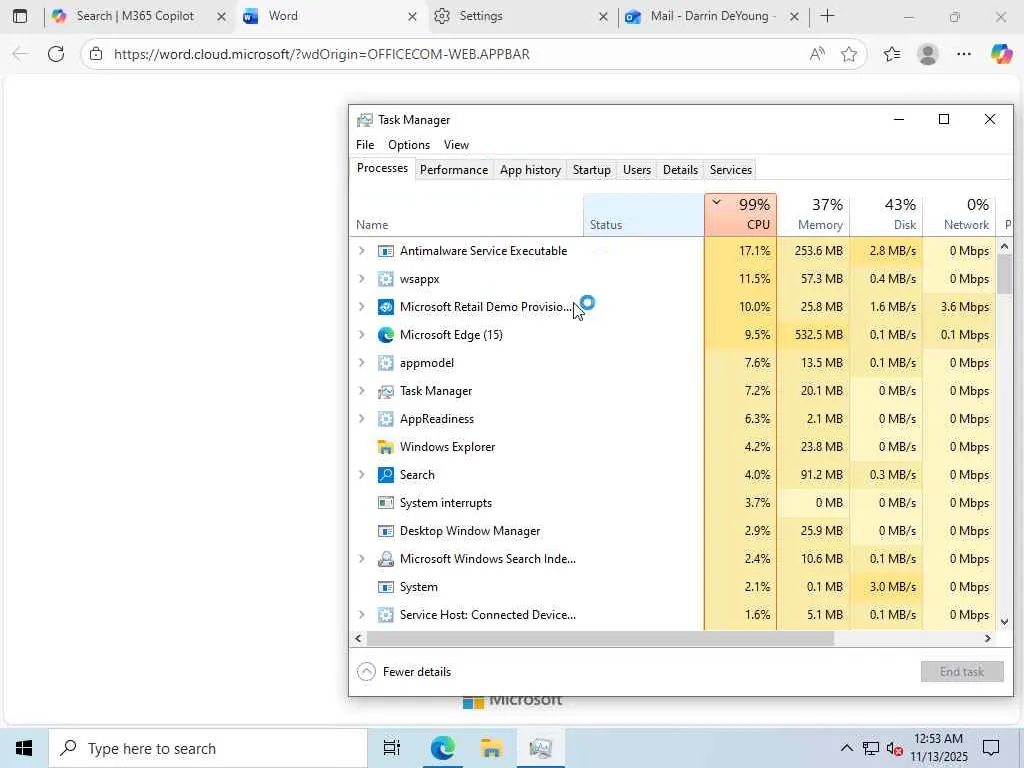Click the taskbar search box
Image resolution: width=1024 pixels, height=768 pixels.
point(208,748)
